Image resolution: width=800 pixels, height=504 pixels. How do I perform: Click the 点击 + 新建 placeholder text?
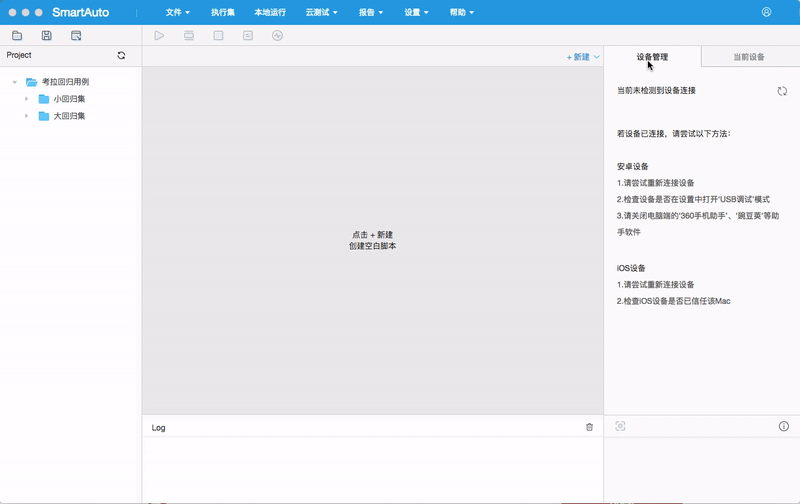point(372,235)
